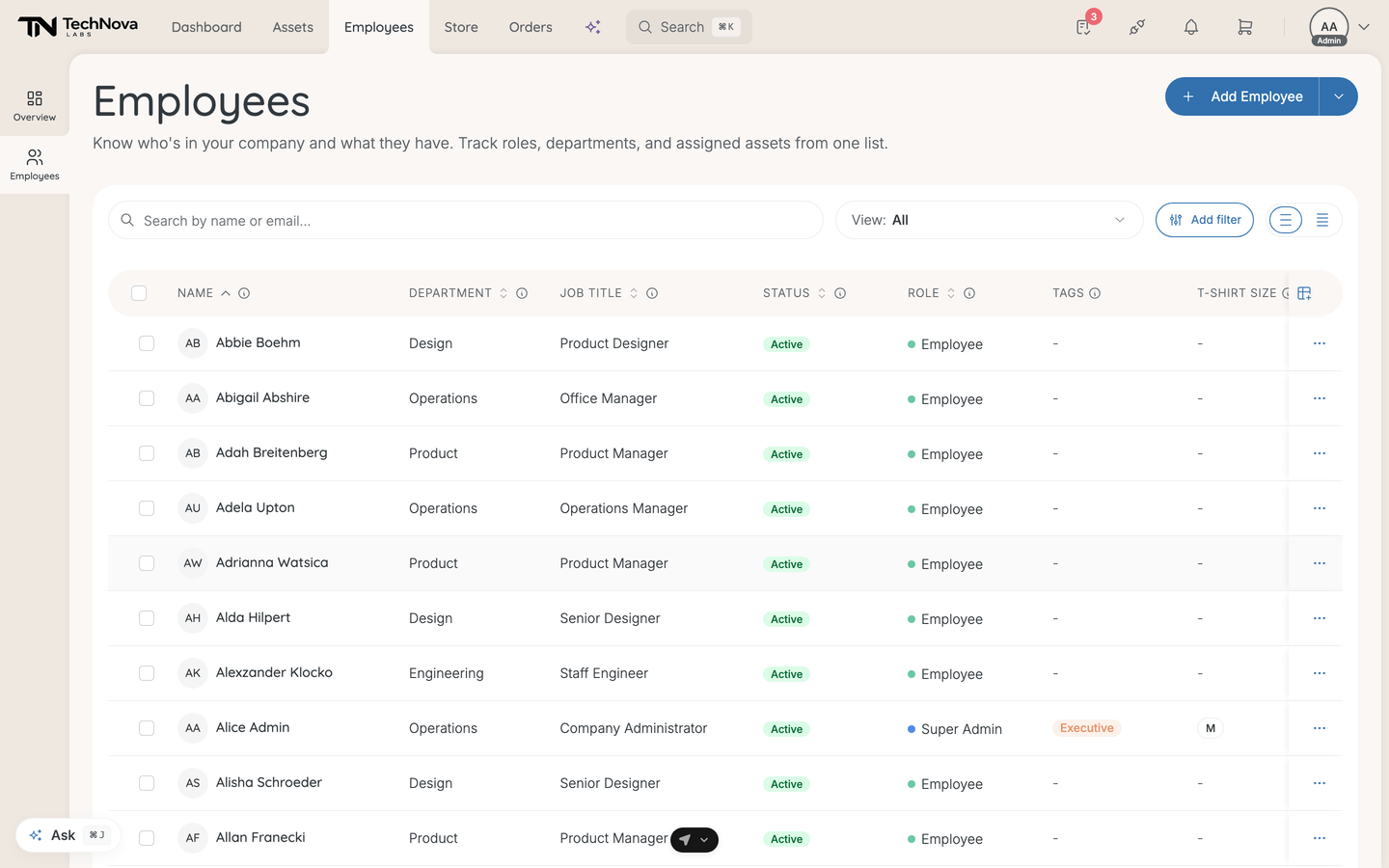Click the Add Employee button

click(x=1242, y=96)
